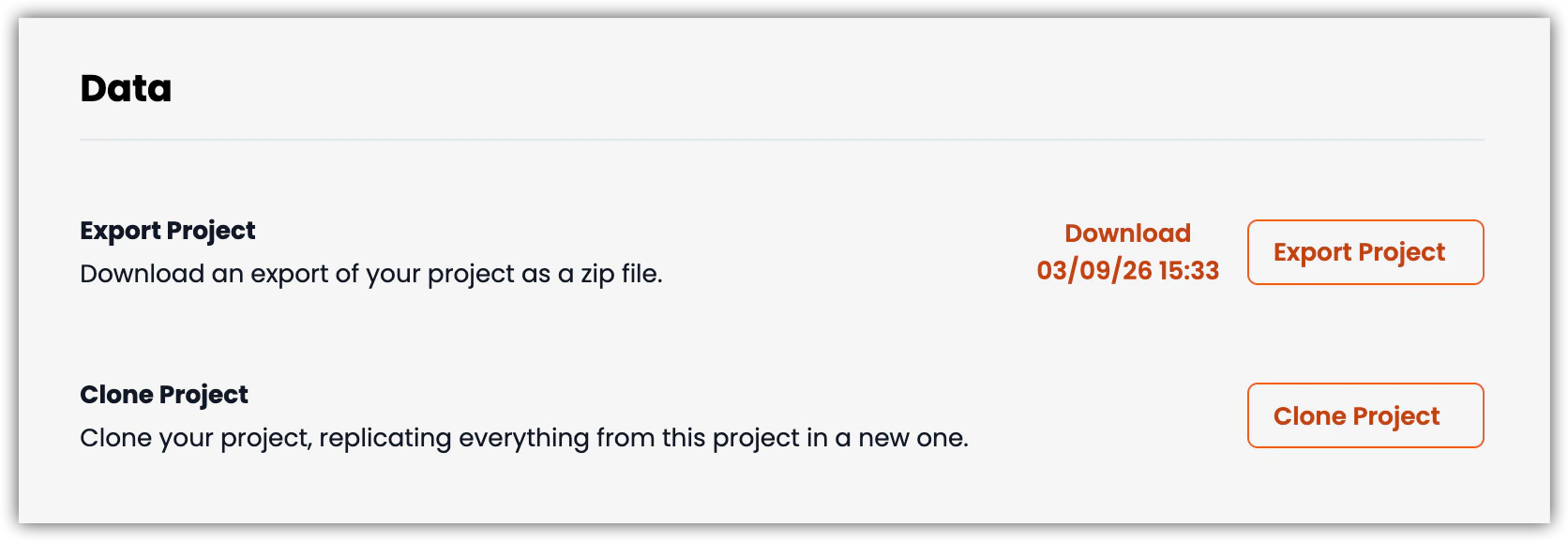
Task: Trigger an export of the project
Action: point(1364,252)
